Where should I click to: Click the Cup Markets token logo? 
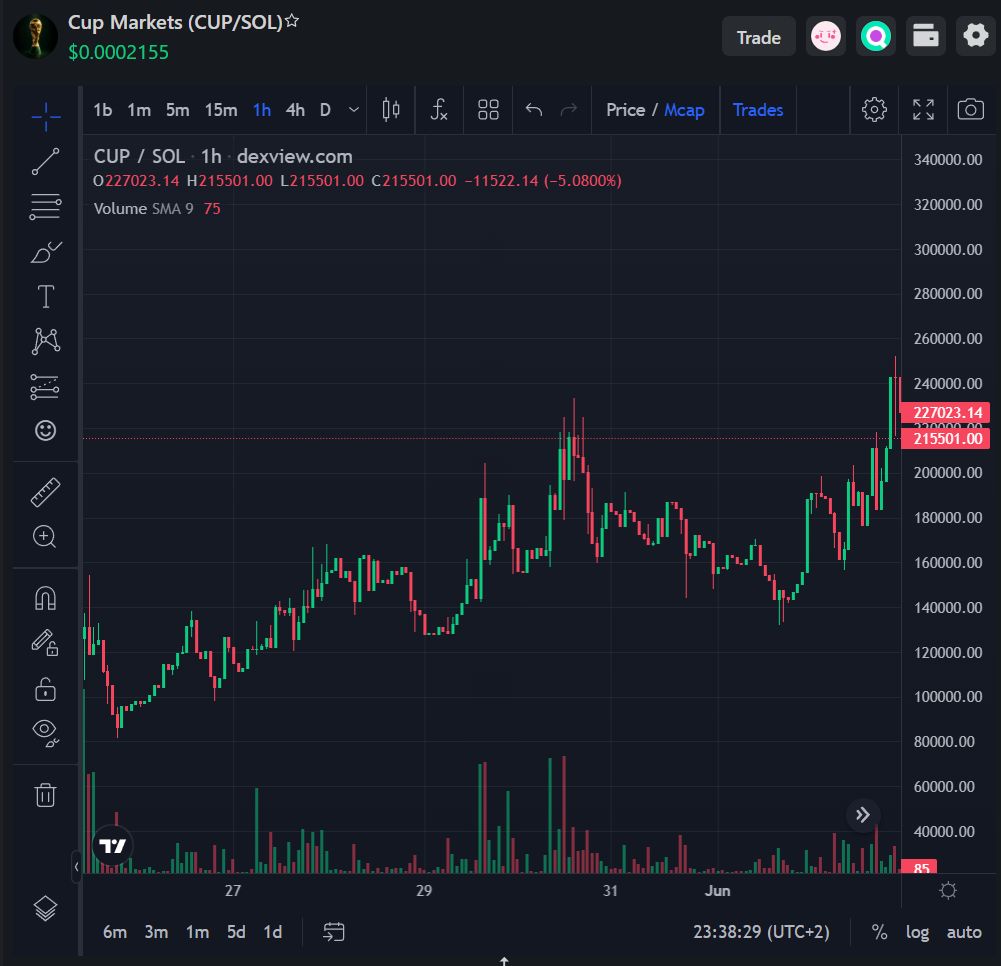[x=35, y=37]
